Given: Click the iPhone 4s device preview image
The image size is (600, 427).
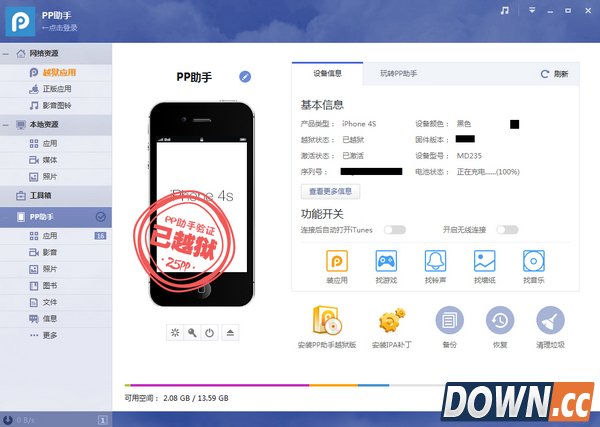Looking at the screenshot, I should (x=202, y=204).
